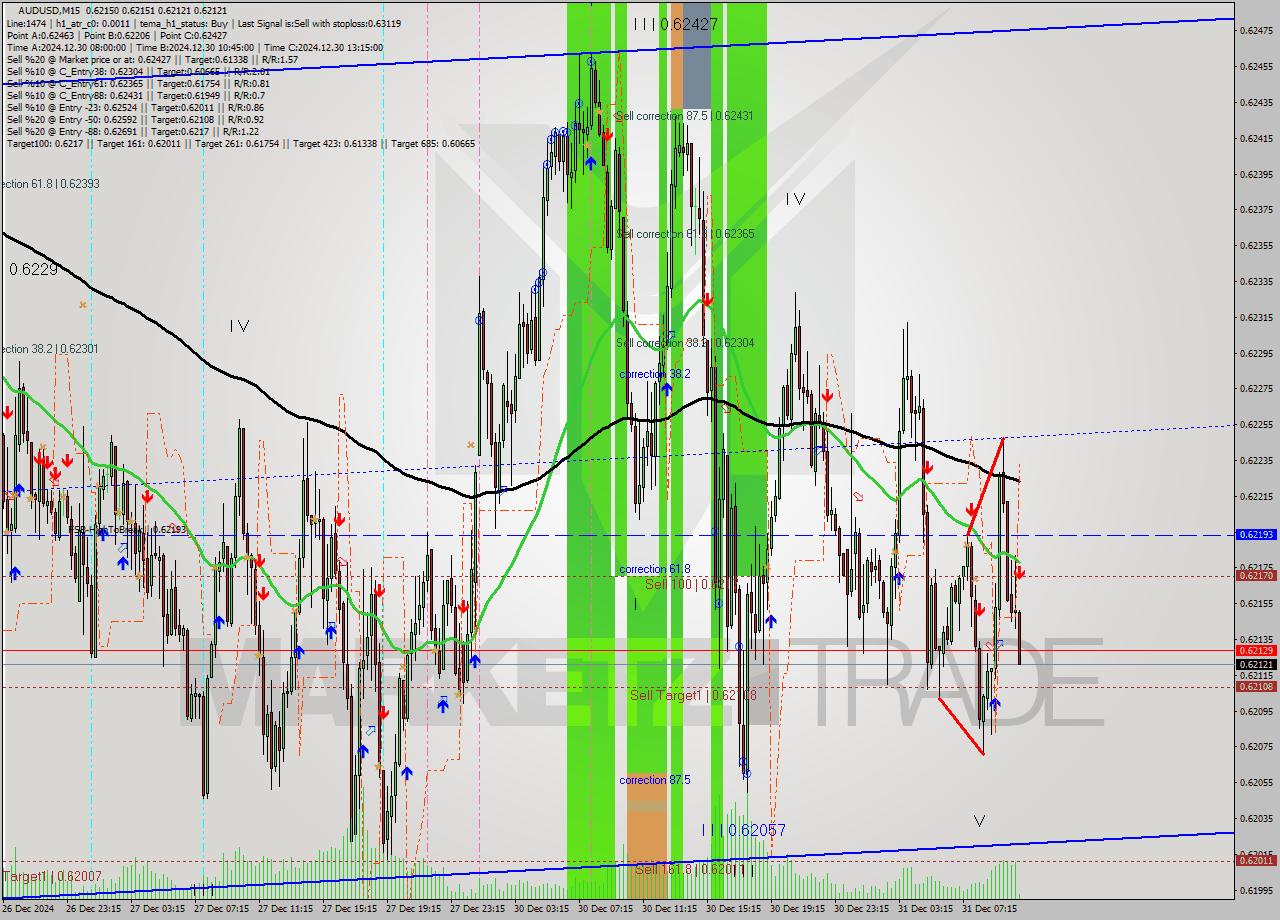Click the blue 'correction 38.2' label
1280x920 pixels.
(655, 374)
